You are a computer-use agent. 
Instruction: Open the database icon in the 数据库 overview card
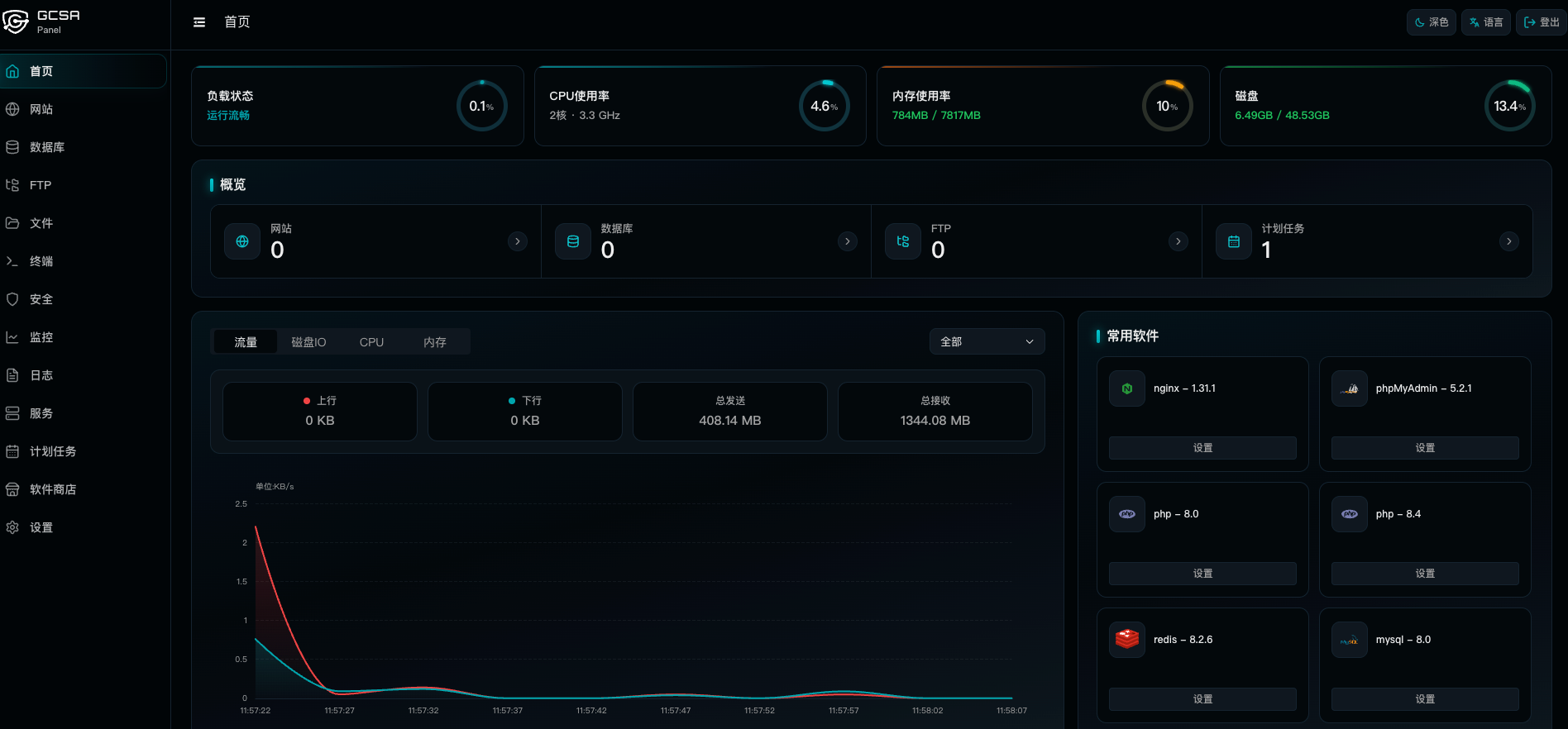click(573, 241)
